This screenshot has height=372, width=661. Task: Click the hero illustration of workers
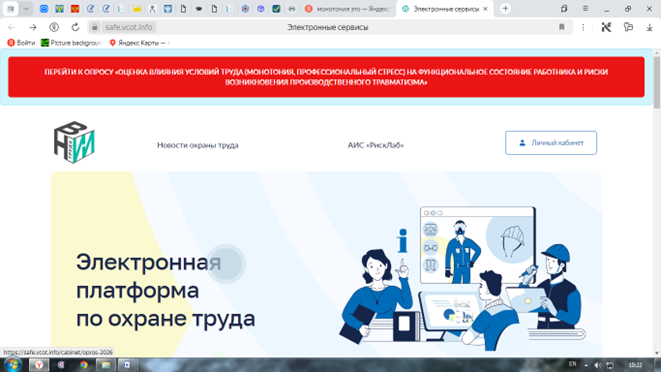(x=462, y=278)
